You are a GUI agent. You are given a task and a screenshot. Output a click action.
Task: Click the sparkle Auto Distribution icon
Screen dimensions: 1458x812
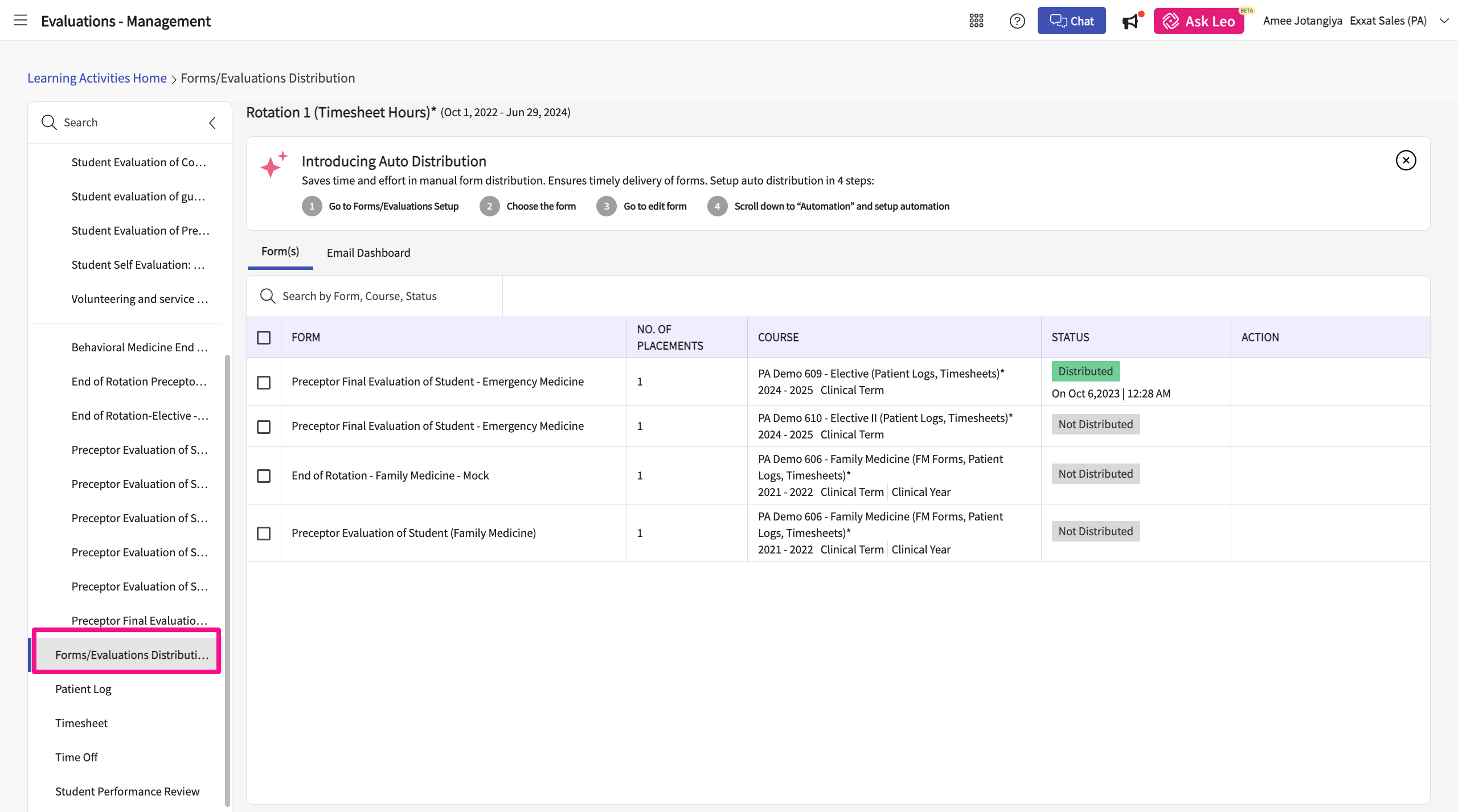point(273,165)
